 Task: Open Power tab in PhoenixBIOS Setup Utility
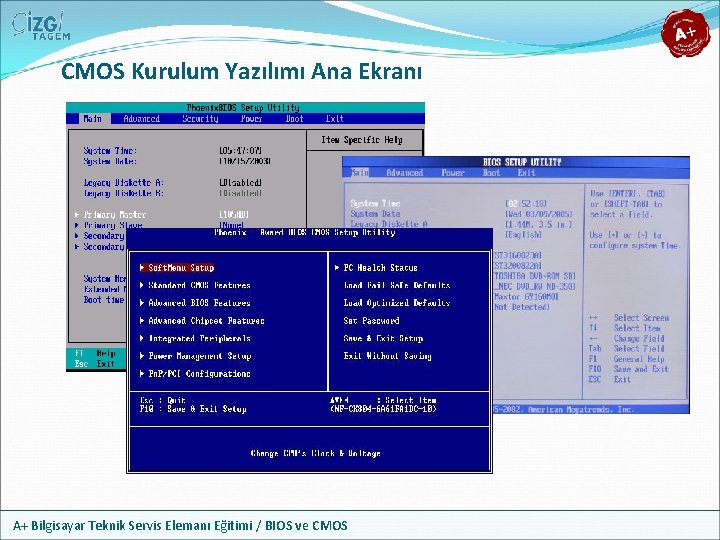click(x=252, y=119)
